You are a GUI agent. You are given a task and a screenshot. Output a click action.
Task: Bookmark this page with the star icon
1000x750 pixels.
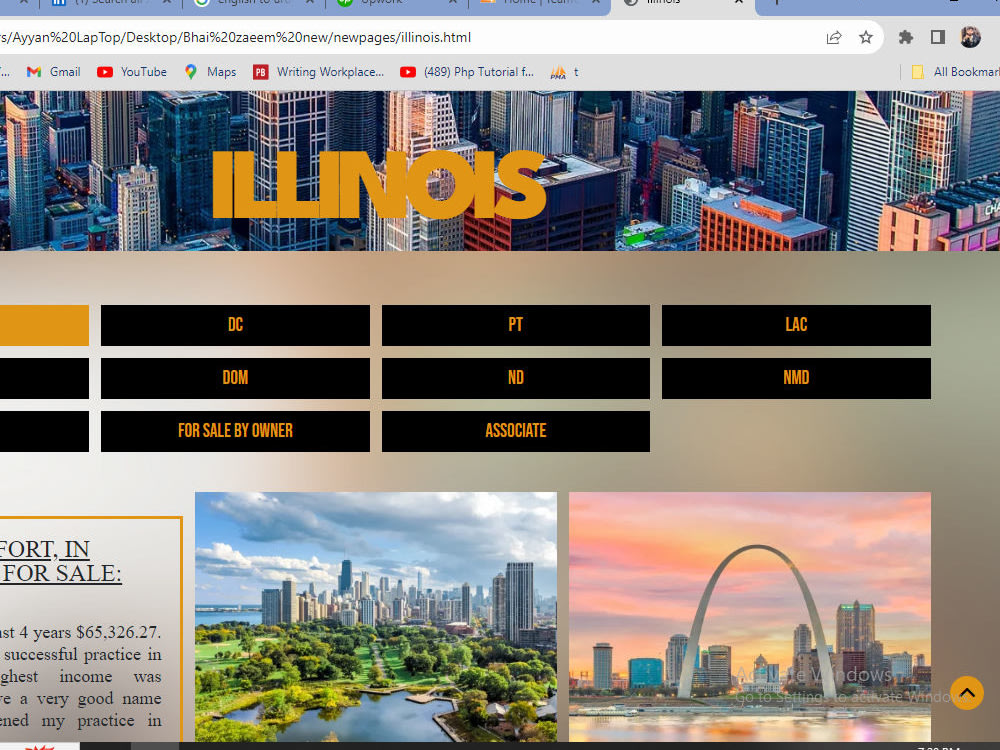(865, 38)
